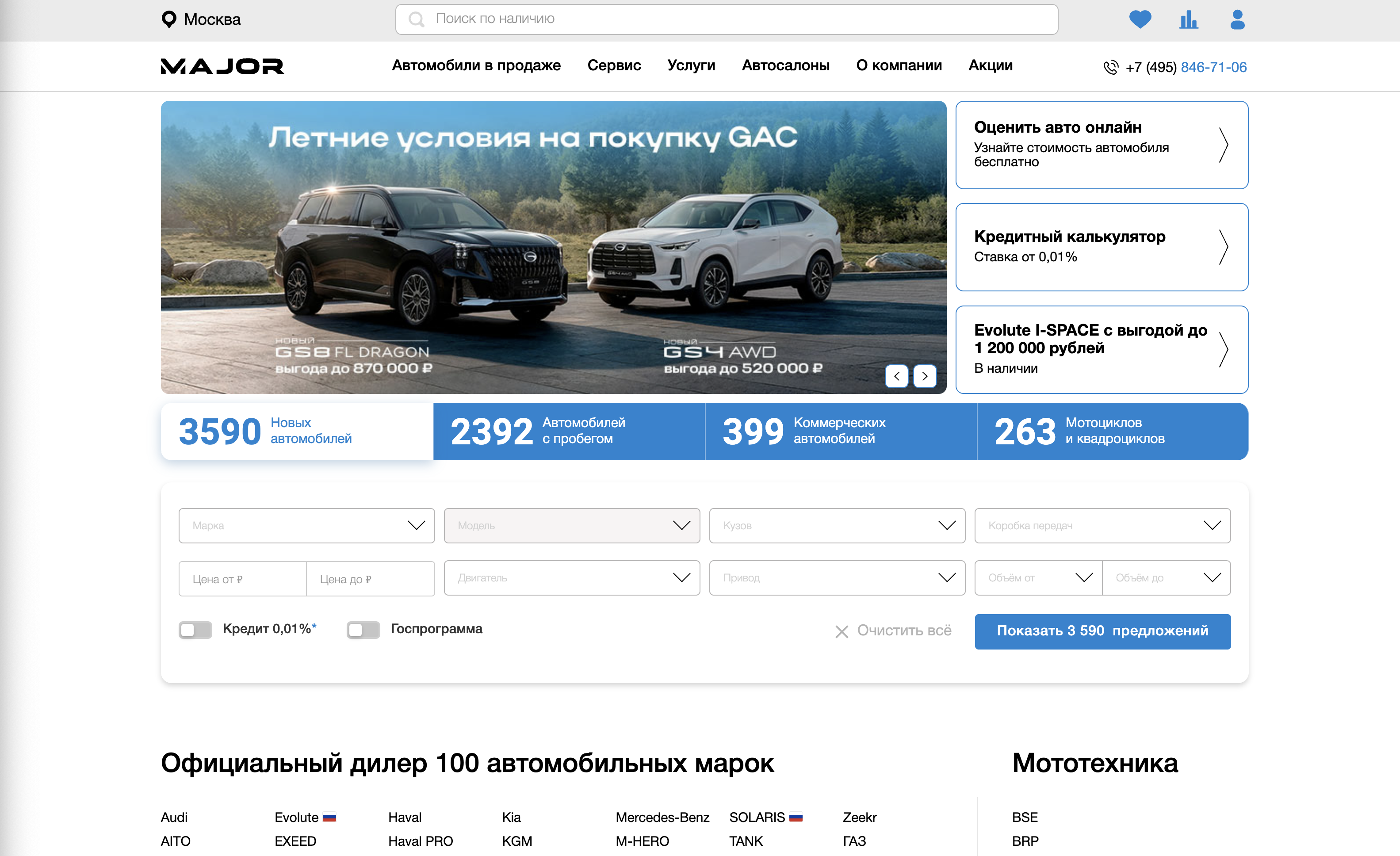The width and height of the screenshot is (1400, 856).
Task: Toggle the Госпрограмма switch
Action: click(363, 629)
